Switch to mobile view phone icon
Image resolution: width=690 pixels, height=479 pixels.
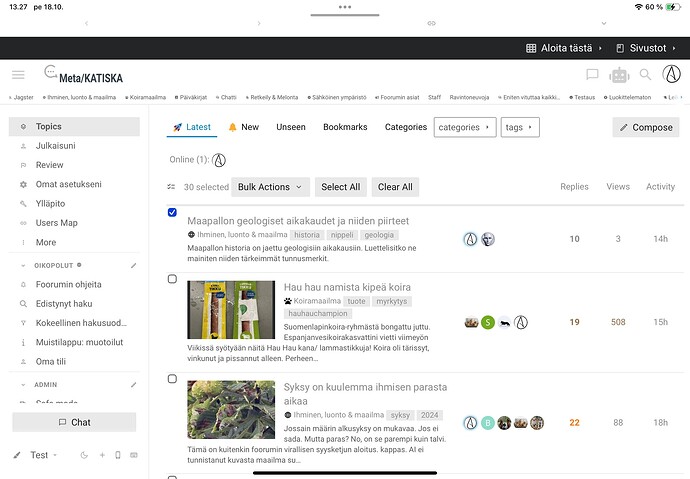[x=118, y=455]
